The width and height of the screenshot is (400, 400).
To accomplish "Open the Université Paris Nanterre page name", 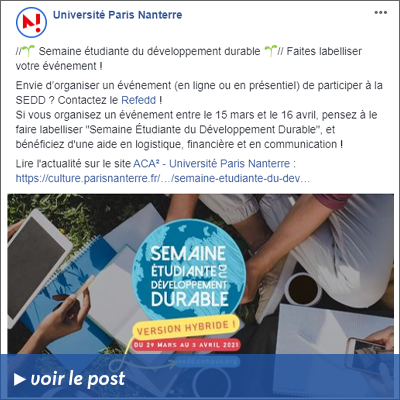I will (x=118, y=15).
